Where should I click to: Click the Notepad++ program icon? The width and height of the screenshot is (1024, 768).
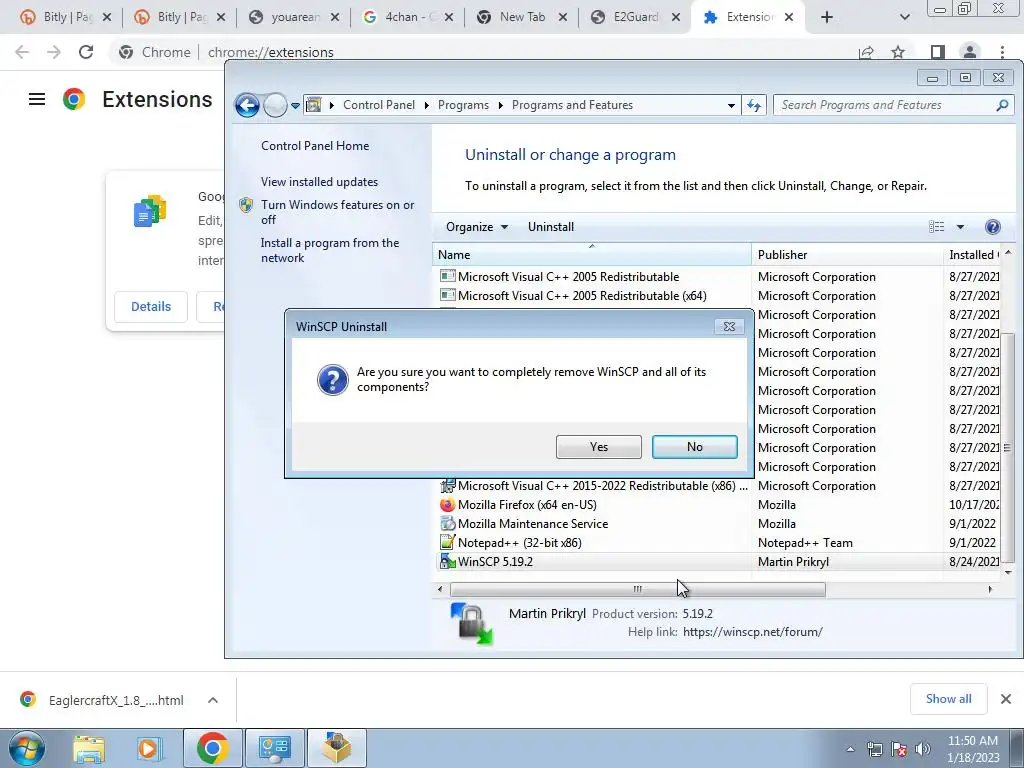447,542
